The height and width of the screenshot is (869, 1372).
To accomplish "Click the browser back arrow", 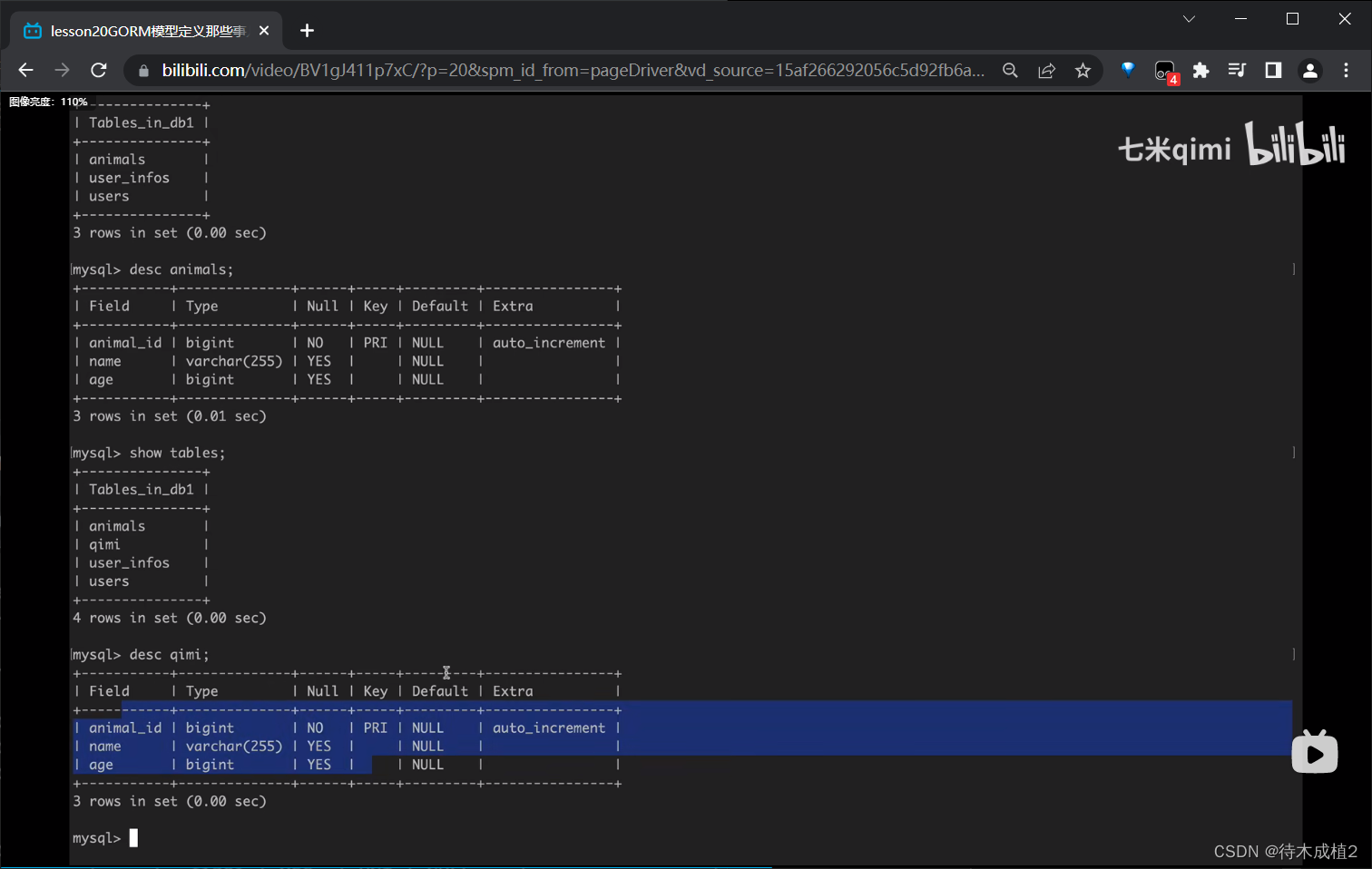I will click(25, 70).
